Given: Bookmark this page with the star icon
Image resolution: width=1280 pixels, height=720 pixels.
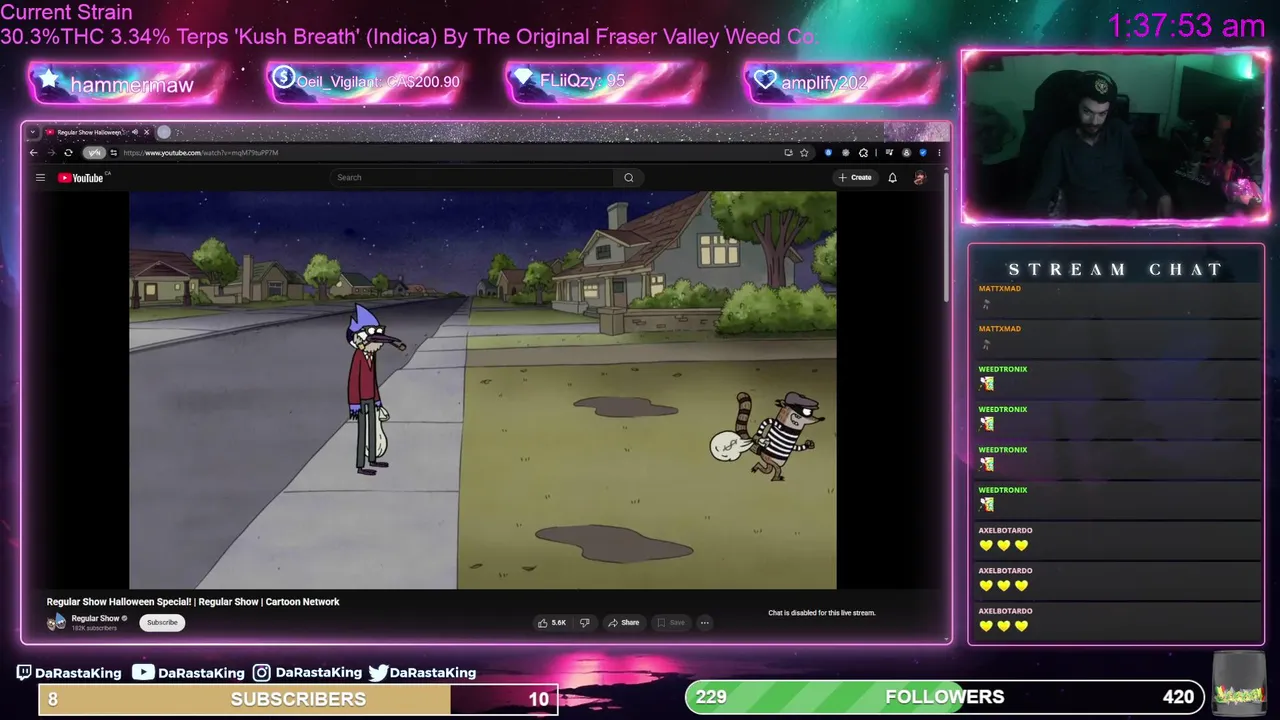Looking at the screenshot, I should pyautogui.click(x=804, y=153).
